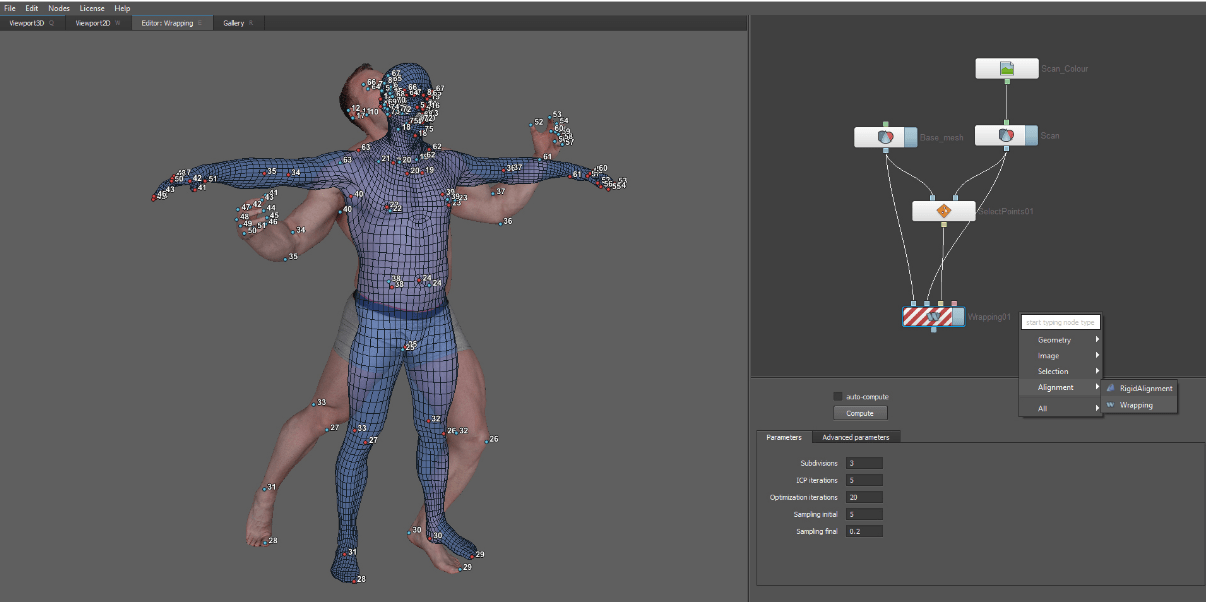
Task: Expand the Selection submenu
Action: [x=1062, y=372]
